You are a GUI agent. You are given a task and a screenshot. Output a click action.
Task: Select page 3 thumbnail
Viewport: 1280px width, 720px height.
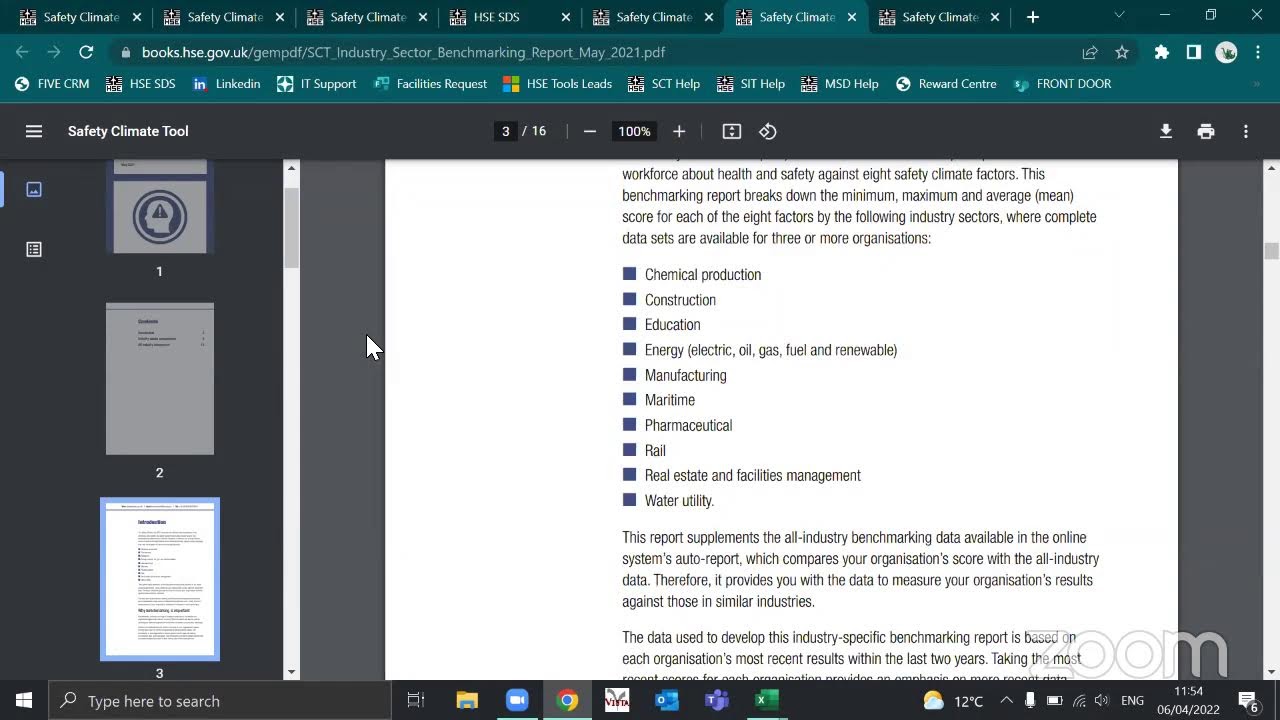160,580
